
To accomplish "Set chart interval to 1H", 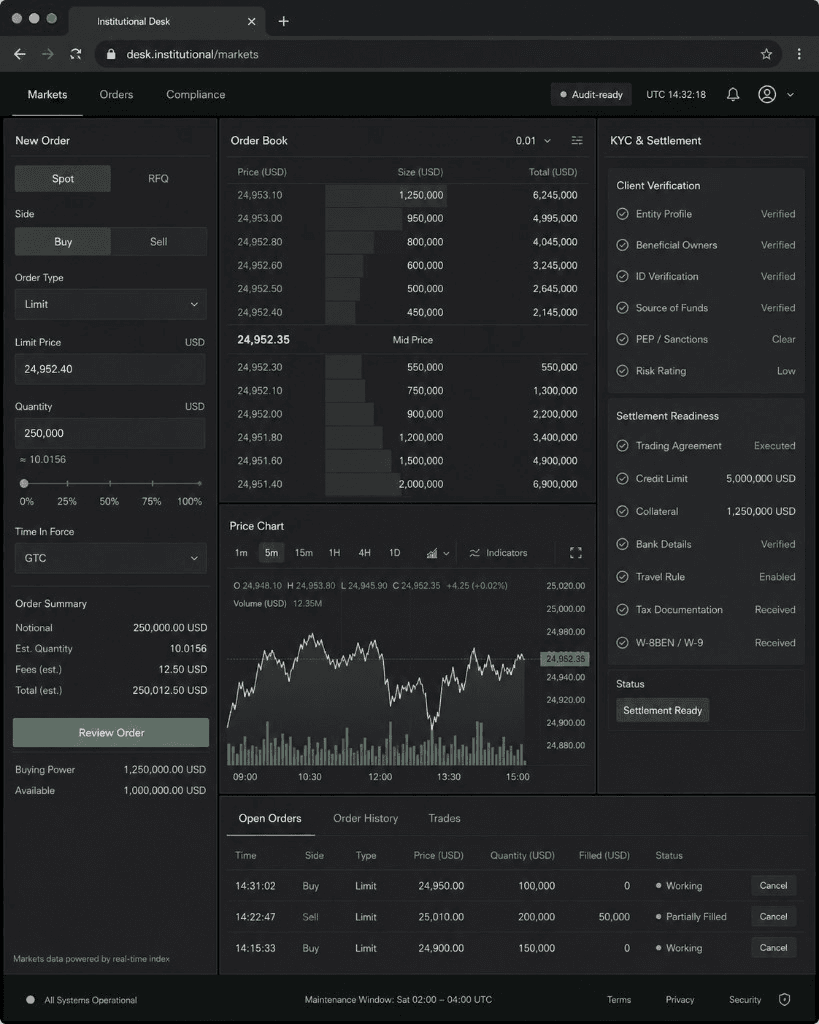I will point(334,553).
